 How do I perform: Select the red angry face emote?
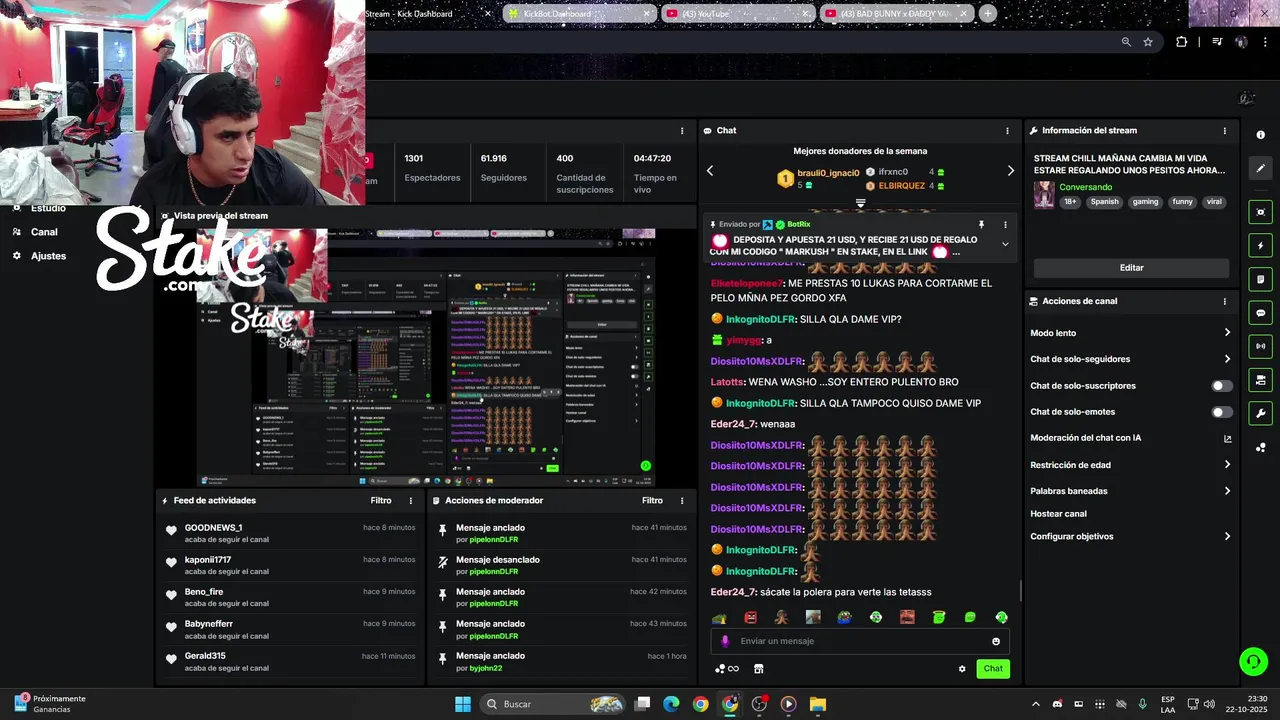751,617
